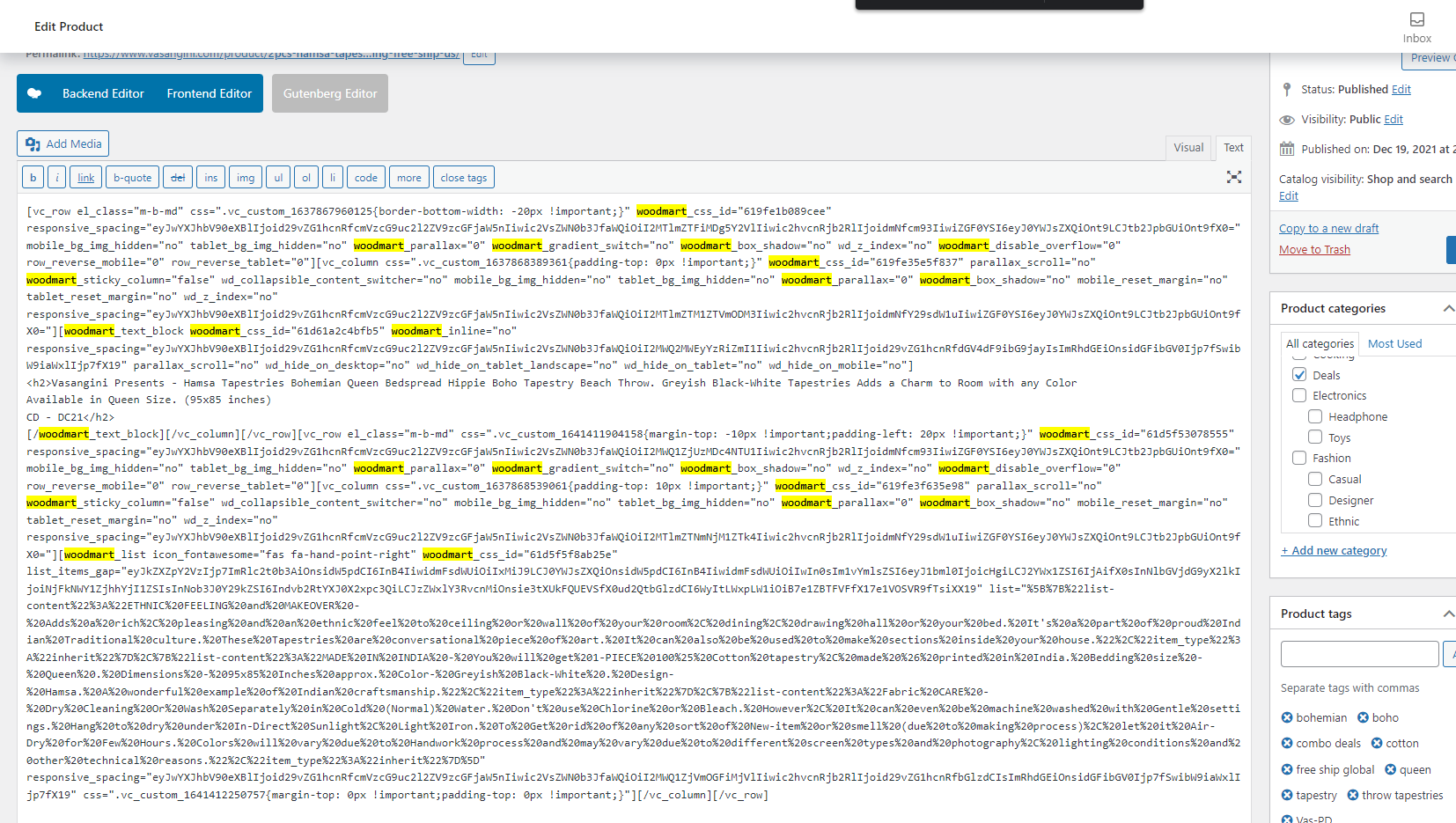
Task: Uncheck the Deals category
Action: [x=1299, y=374]
